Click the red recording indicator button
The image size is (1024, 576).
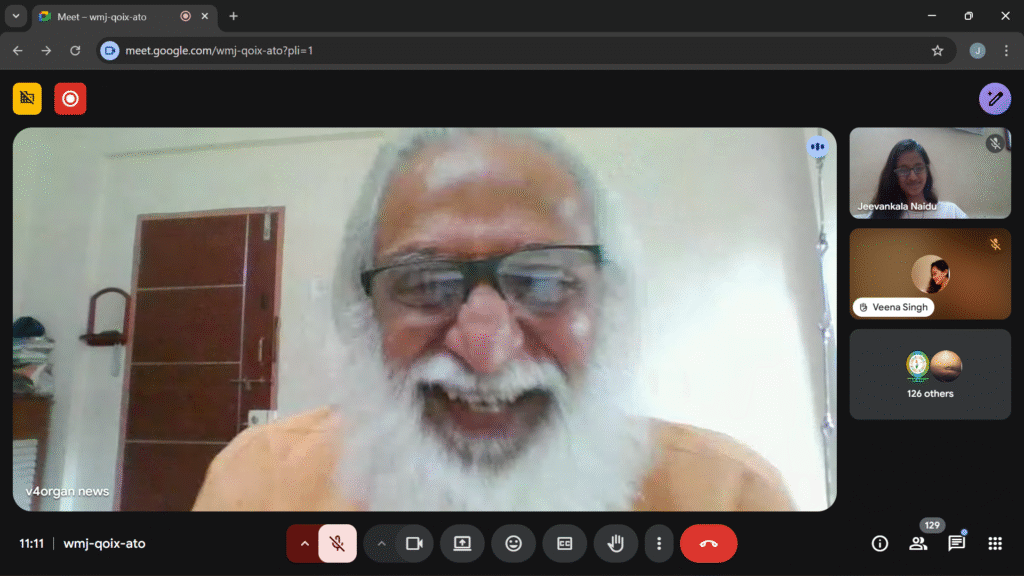(x=70, y=98)
